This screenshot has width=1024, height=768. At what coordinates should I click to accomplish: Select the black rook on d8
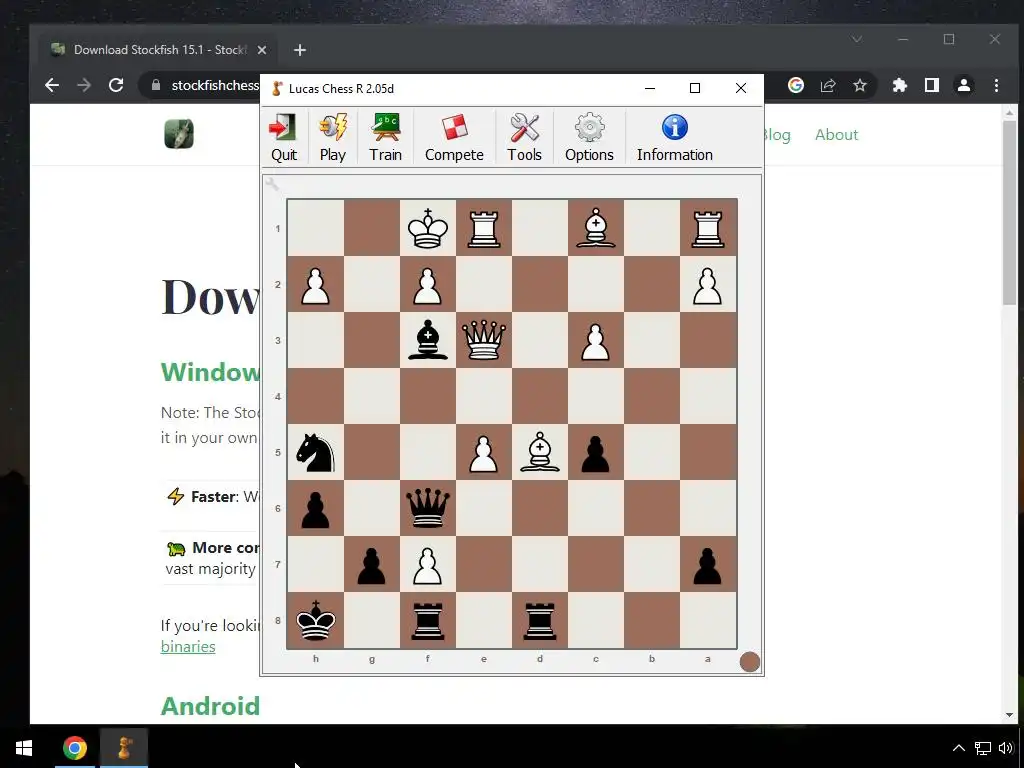coord(540,620)
